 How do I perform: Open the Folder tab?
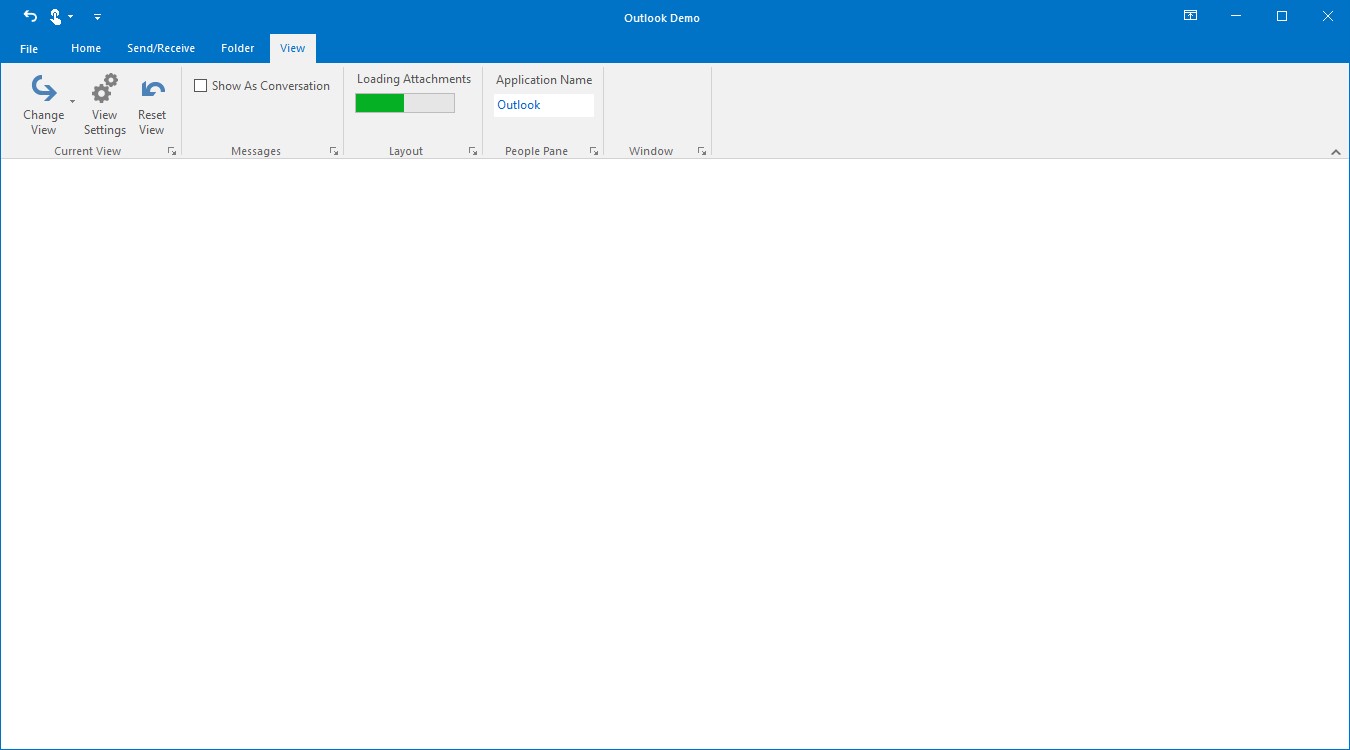pos(237,47)
